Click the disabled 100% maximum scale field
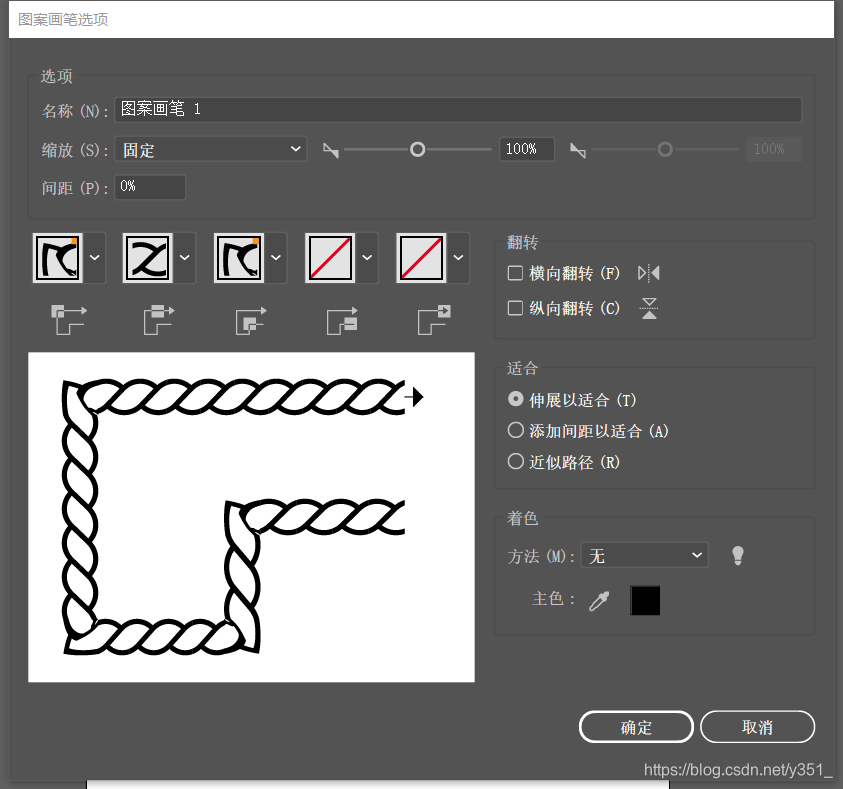 pos(774,149)
